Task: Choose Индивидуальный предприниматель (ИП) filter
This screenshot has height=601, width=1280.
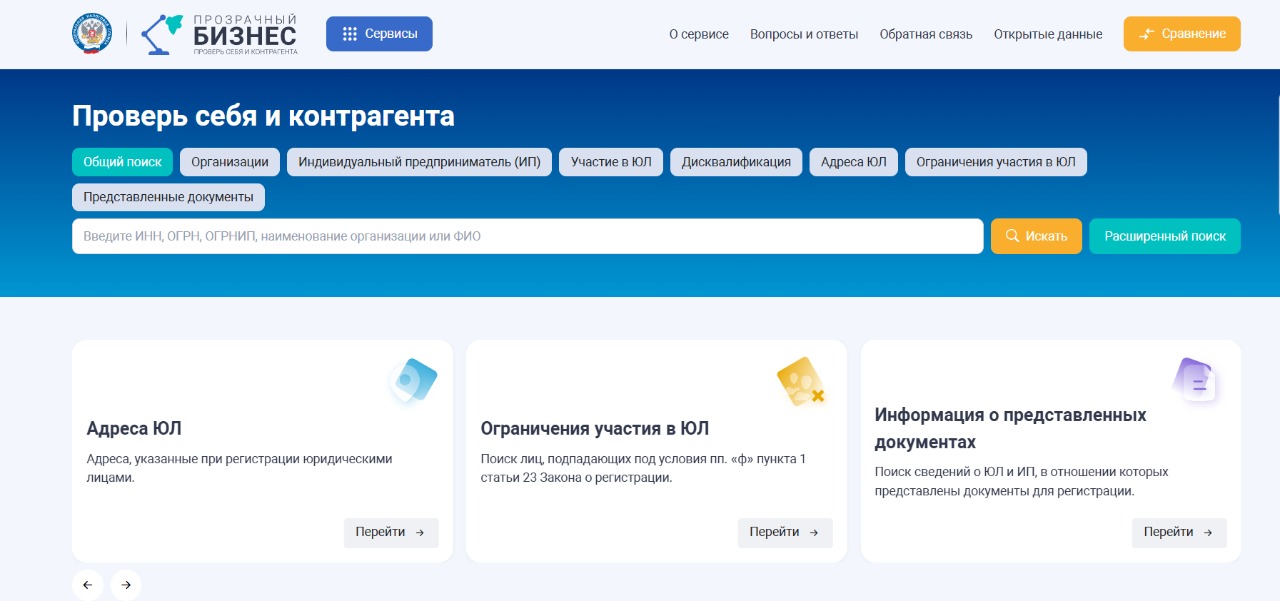Action: pos(419,162)
